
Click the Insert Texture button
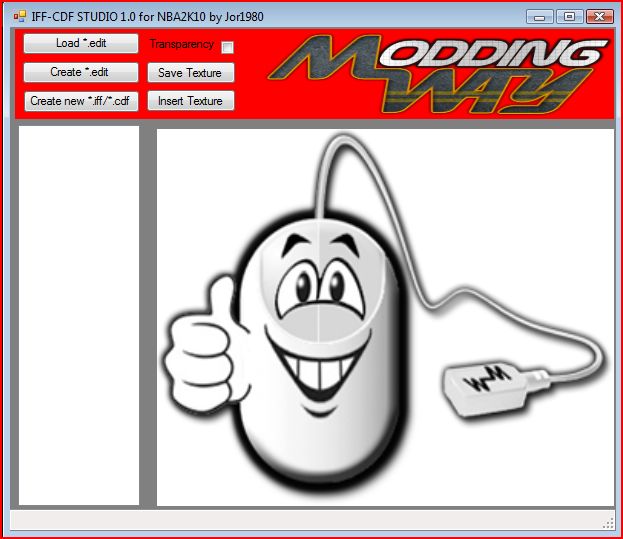190,101
